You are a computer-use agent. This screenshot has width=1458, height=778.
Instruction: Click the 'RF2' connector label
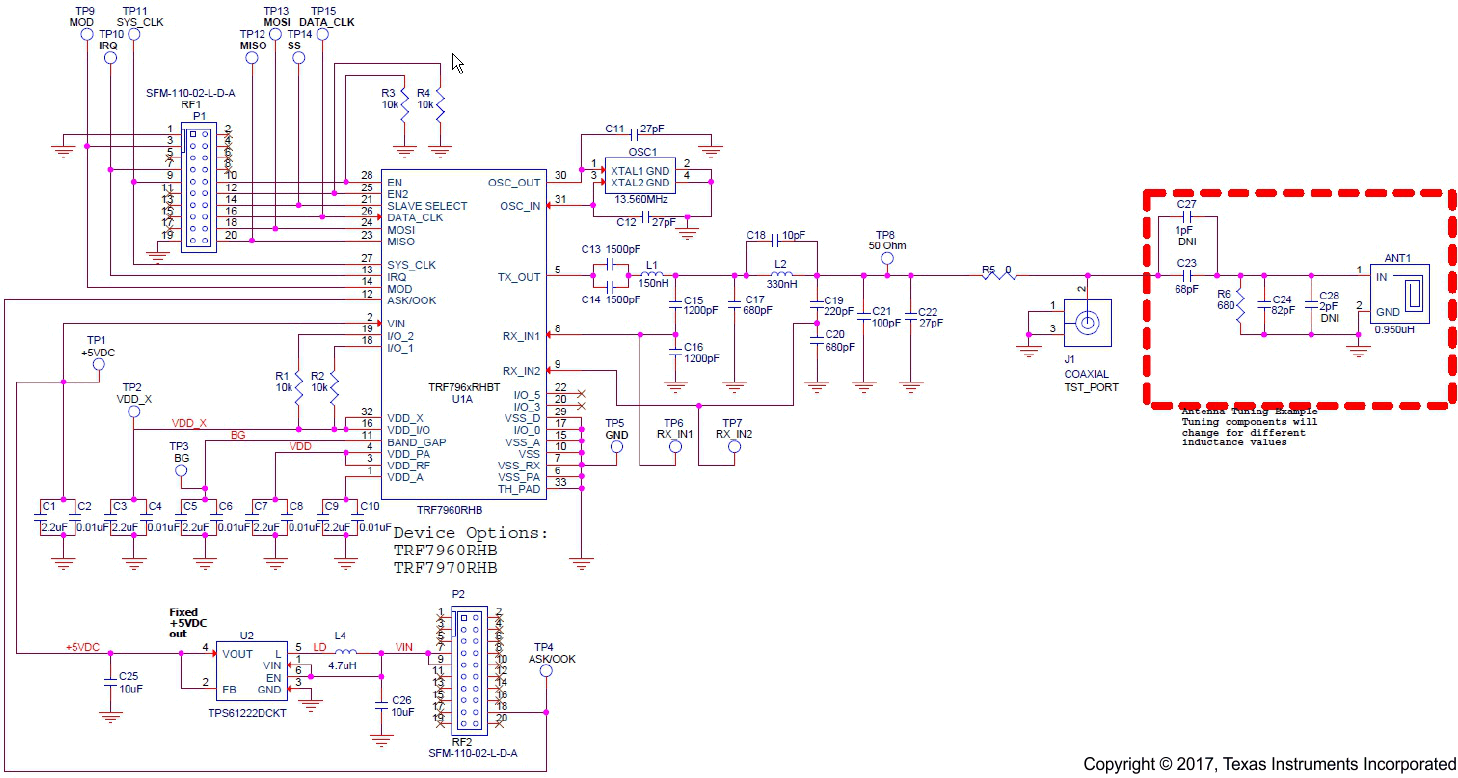[461, 741]
